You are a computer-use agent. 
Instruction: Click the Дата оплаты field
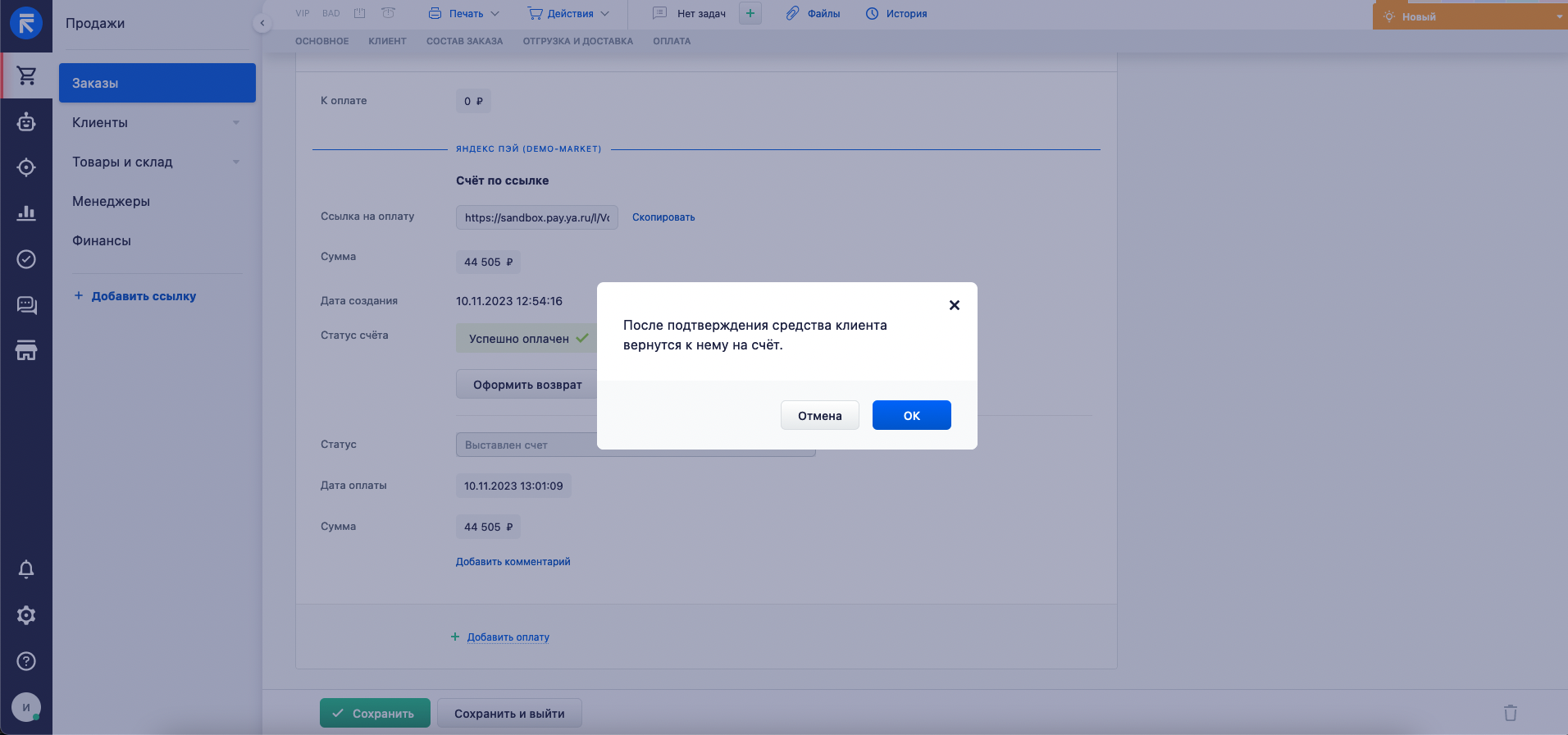[513, 486]
